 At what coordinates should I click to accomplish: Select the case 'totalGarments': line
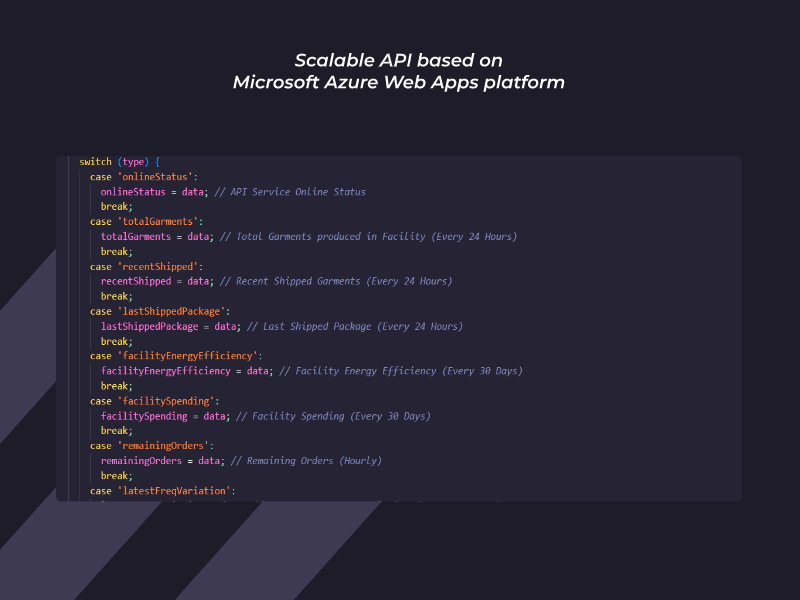(146, 221)
